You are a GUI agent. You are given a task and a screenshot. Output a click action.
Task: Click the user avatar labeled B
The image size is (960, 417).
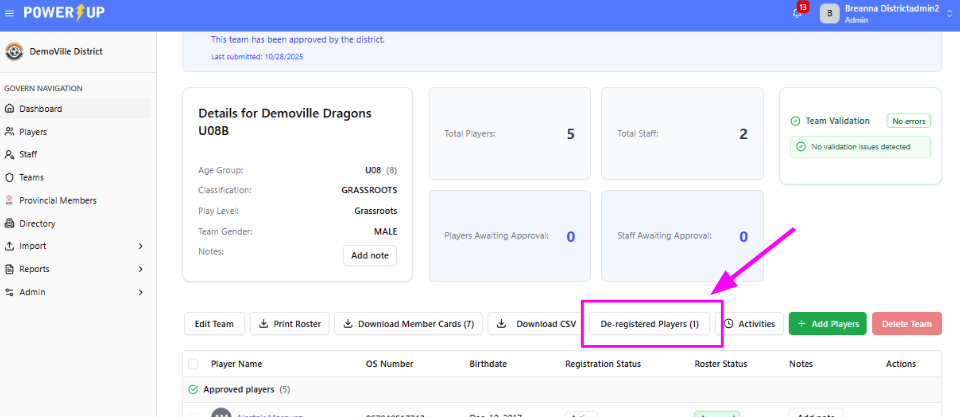pos(830,13)
